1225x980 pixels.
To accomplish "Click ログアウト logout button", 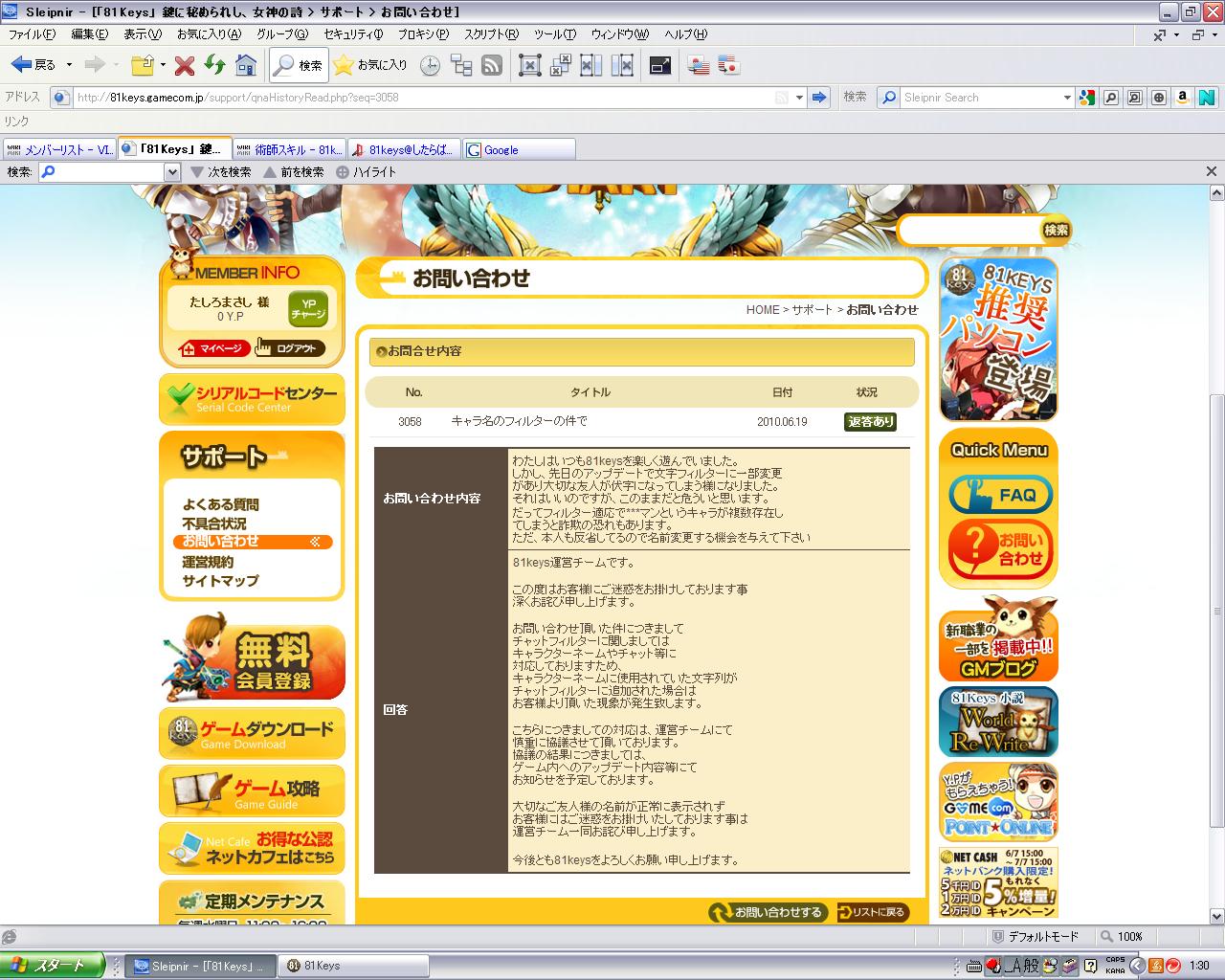I will coord(291,348).
